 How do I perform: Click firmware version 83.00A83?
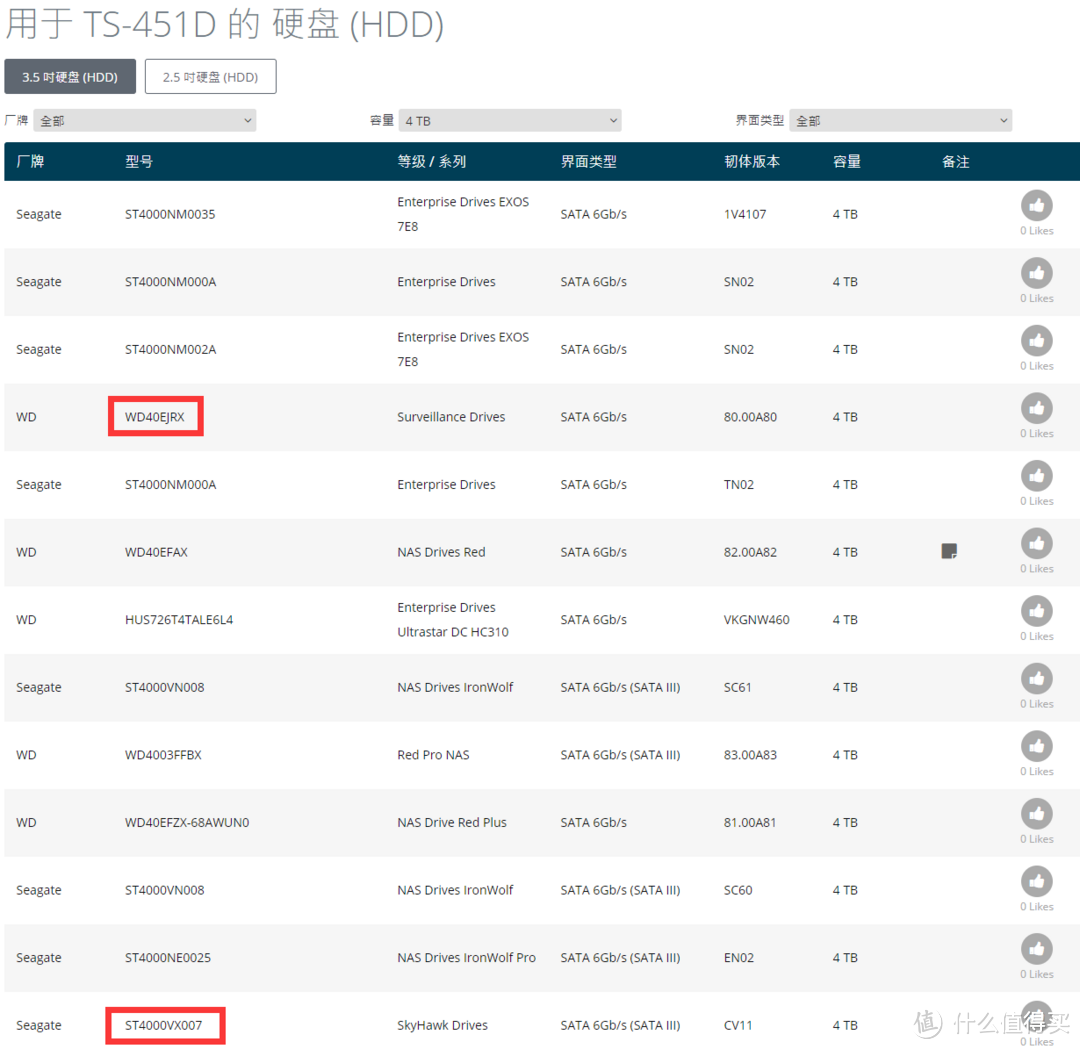[x=750, y=755]
